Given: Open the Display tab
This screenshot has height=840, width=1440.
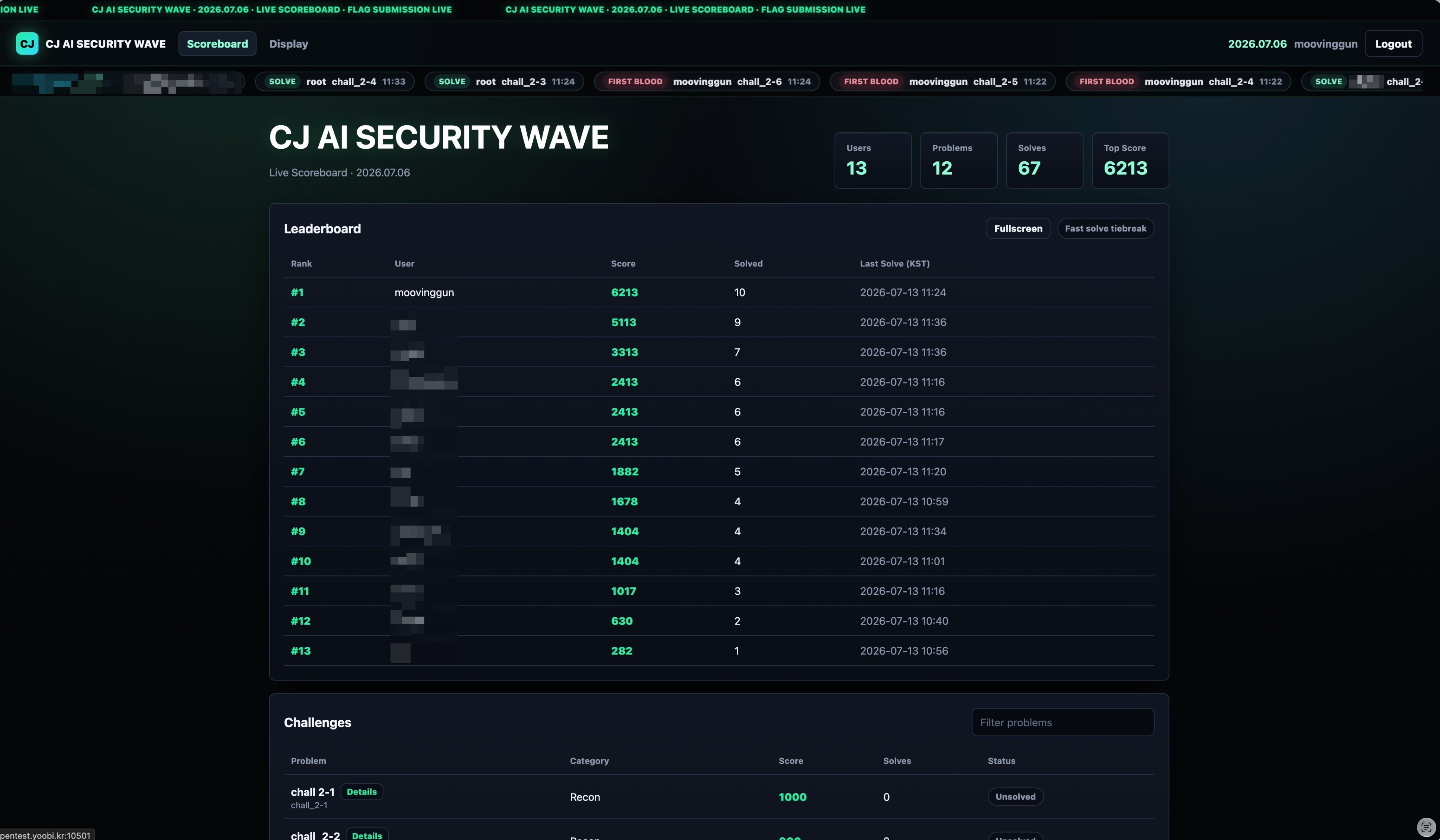Looking at the screenshot, I should [289, 43].
